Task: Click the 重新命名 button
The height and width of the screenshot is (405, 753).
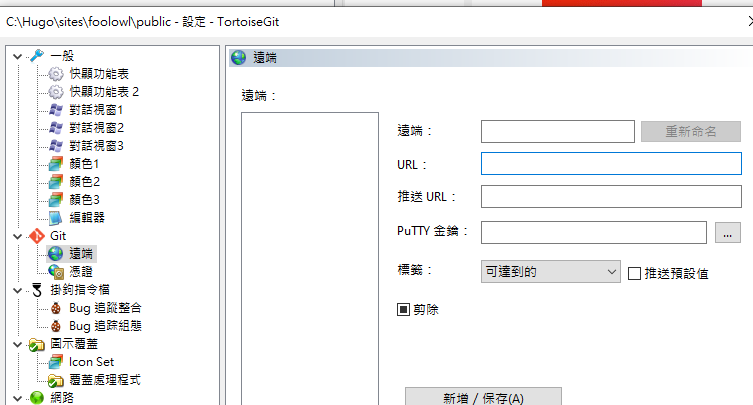Action: [691, 131]
